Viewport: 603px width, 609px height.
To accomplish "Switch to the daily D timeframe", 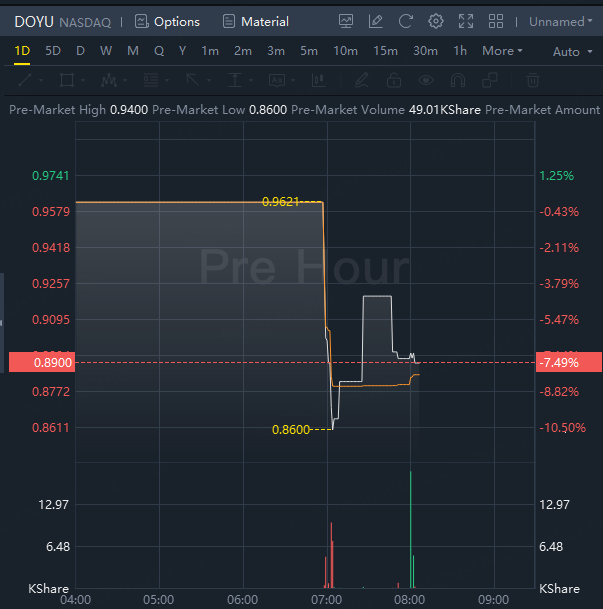I will click(80, 51).
